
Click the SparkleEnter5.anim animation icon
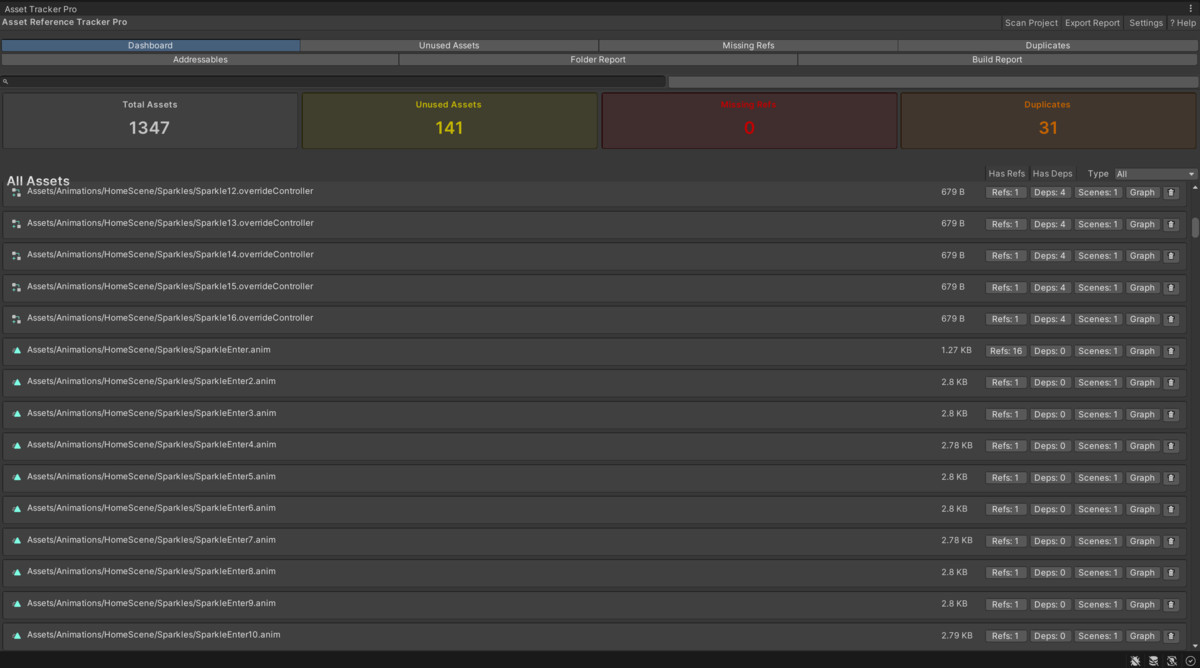[x=15, y=477]
